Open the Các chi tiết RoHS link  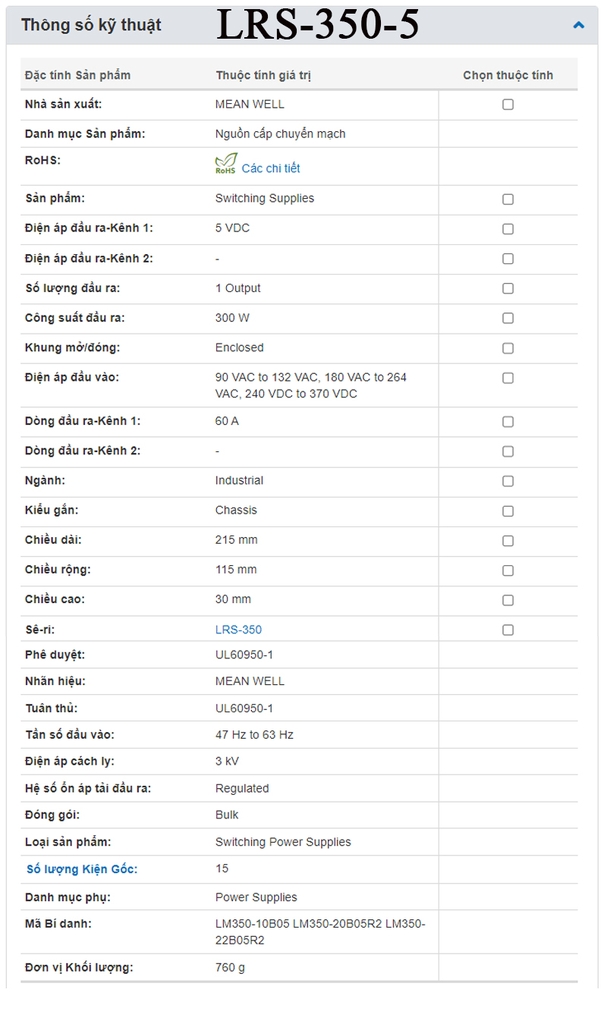pyautogui.click(x=270, y=169)
